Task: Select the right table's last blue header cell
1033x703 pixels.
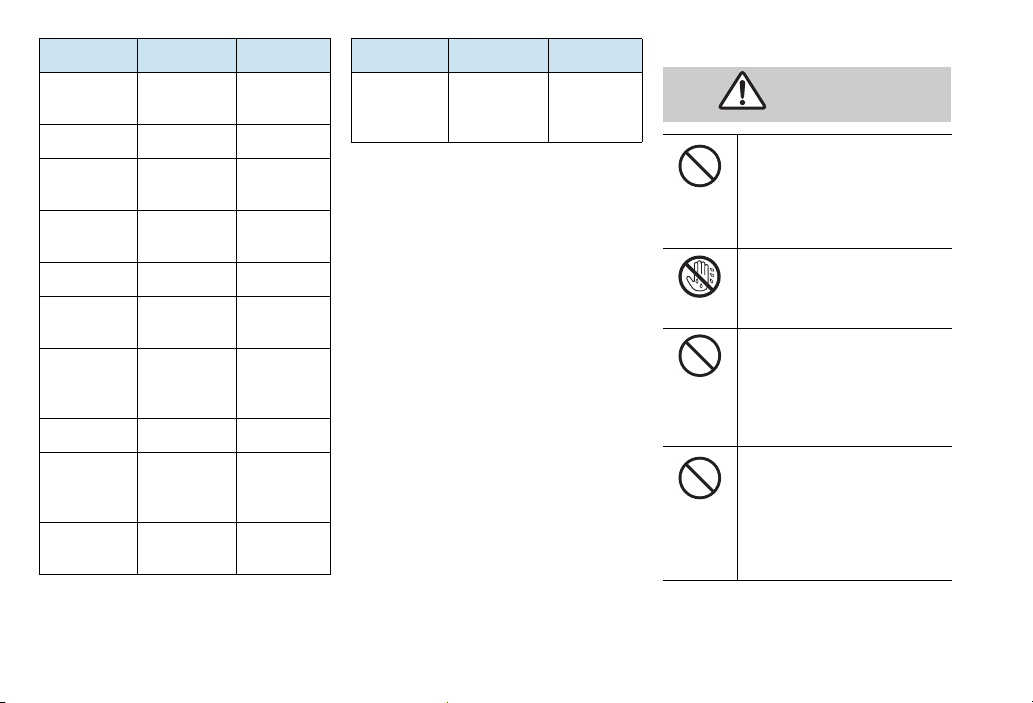Action: pos(595,55)
